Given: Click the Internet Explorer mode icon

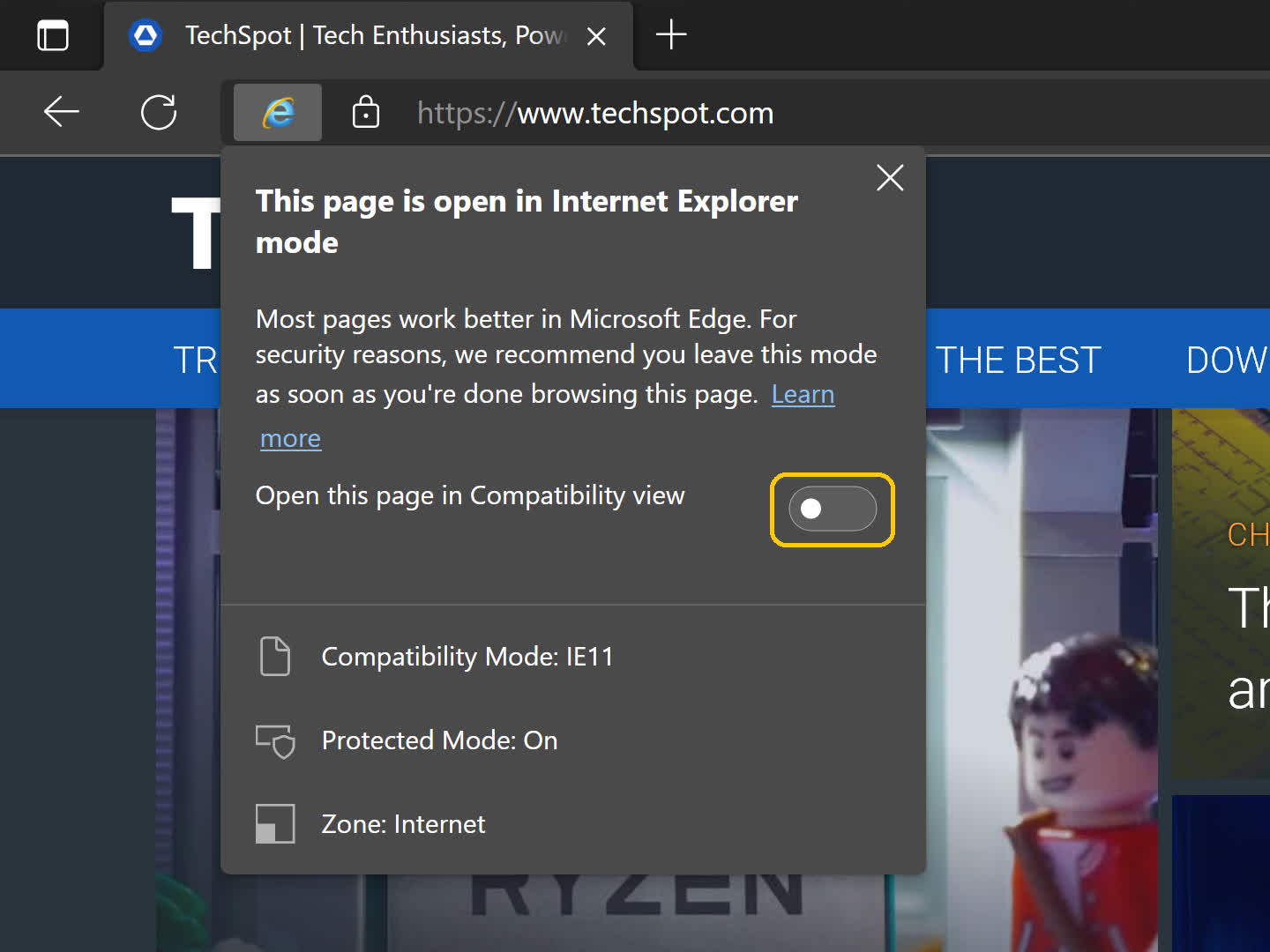Looking at the screenshot, I should [278, 112].
